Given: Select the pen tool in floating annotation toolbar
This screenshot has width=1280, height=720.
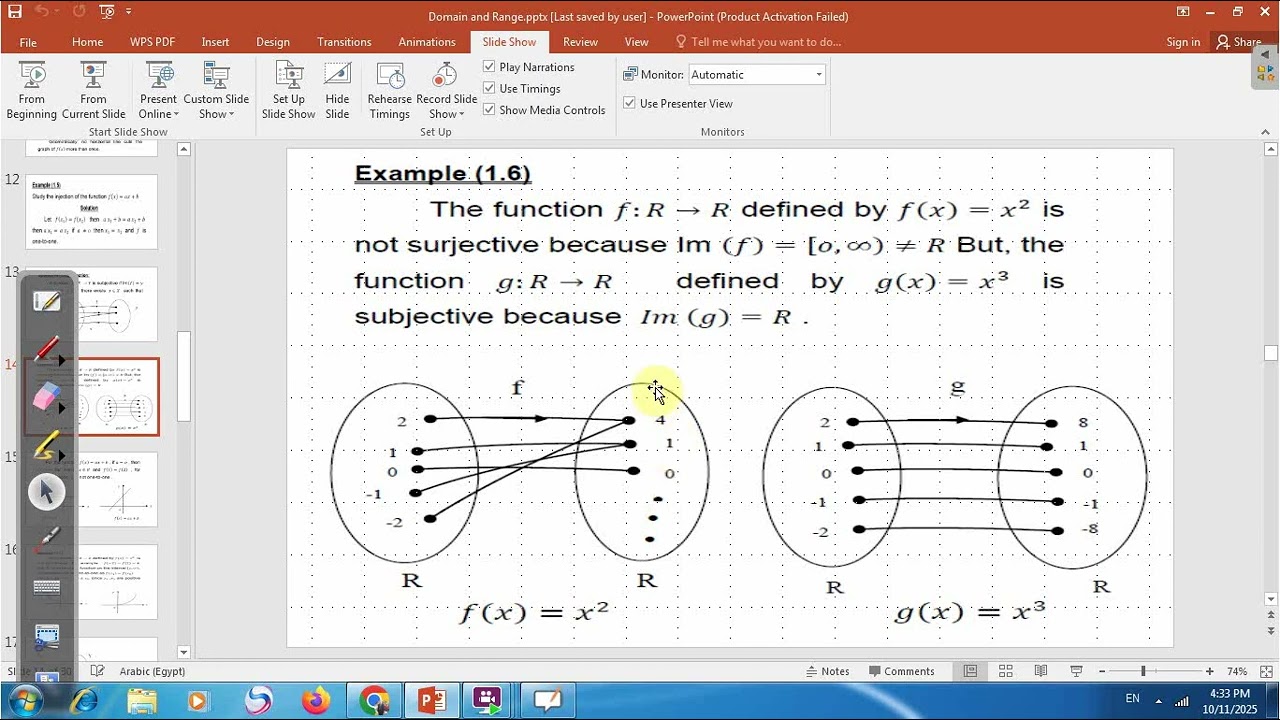Looking at the screenshot, I should point(47,301).
